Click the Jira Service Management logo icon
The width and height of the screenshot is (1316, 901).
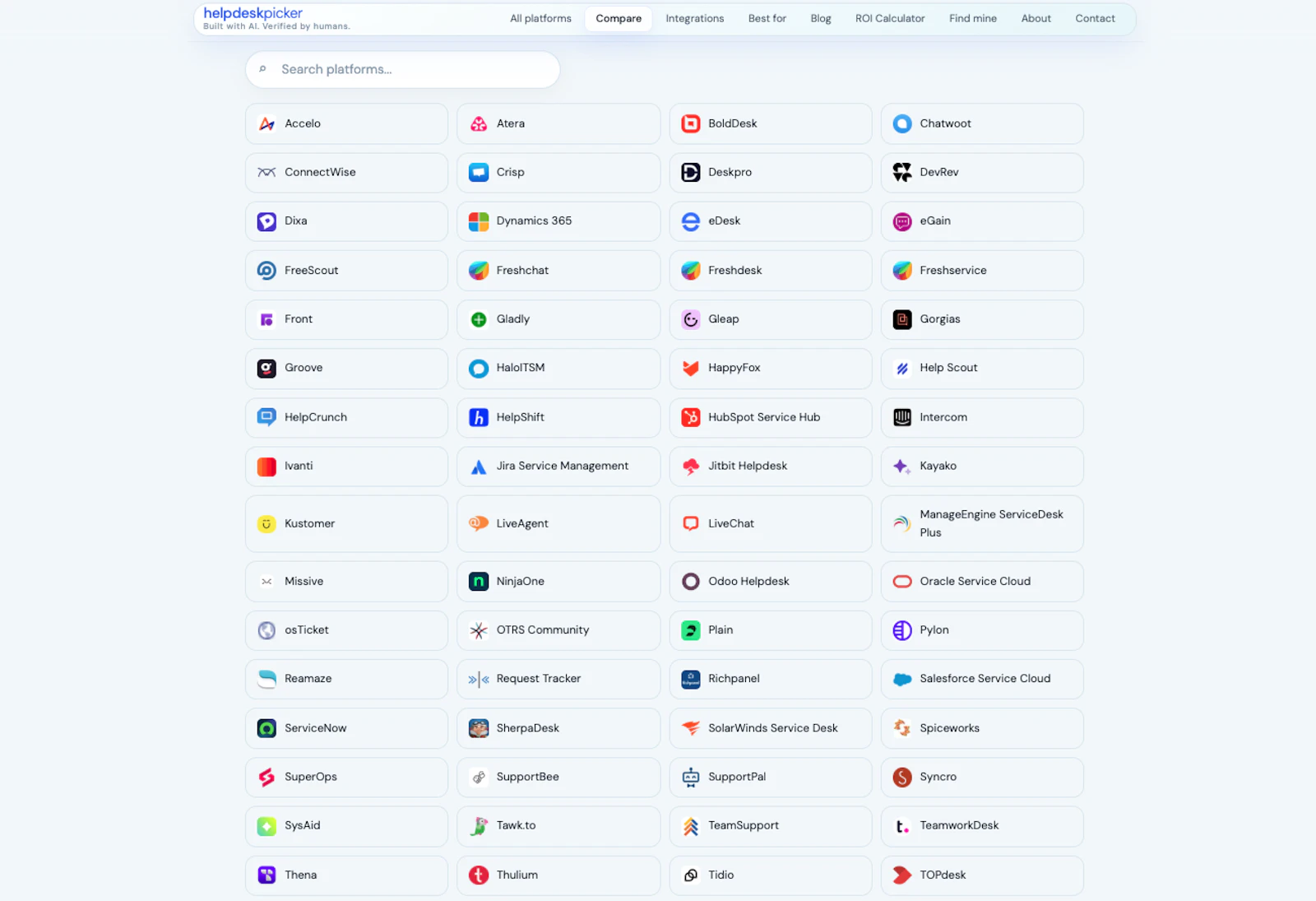[479, 466]
